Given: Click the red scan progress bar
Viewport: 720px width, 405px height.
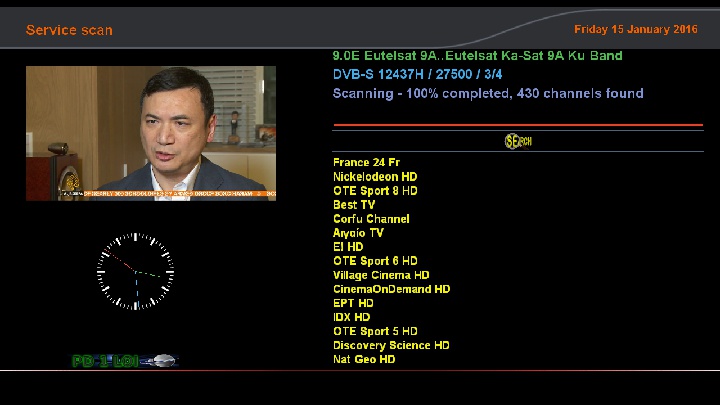Looking at the screenshot, I should (518, 124).
